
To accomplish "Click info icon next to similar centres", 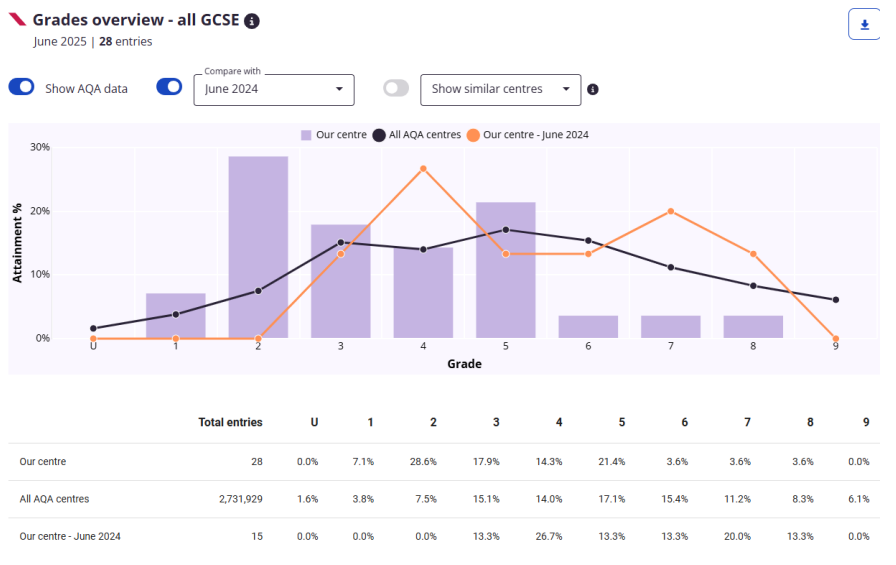I will 593,89.
